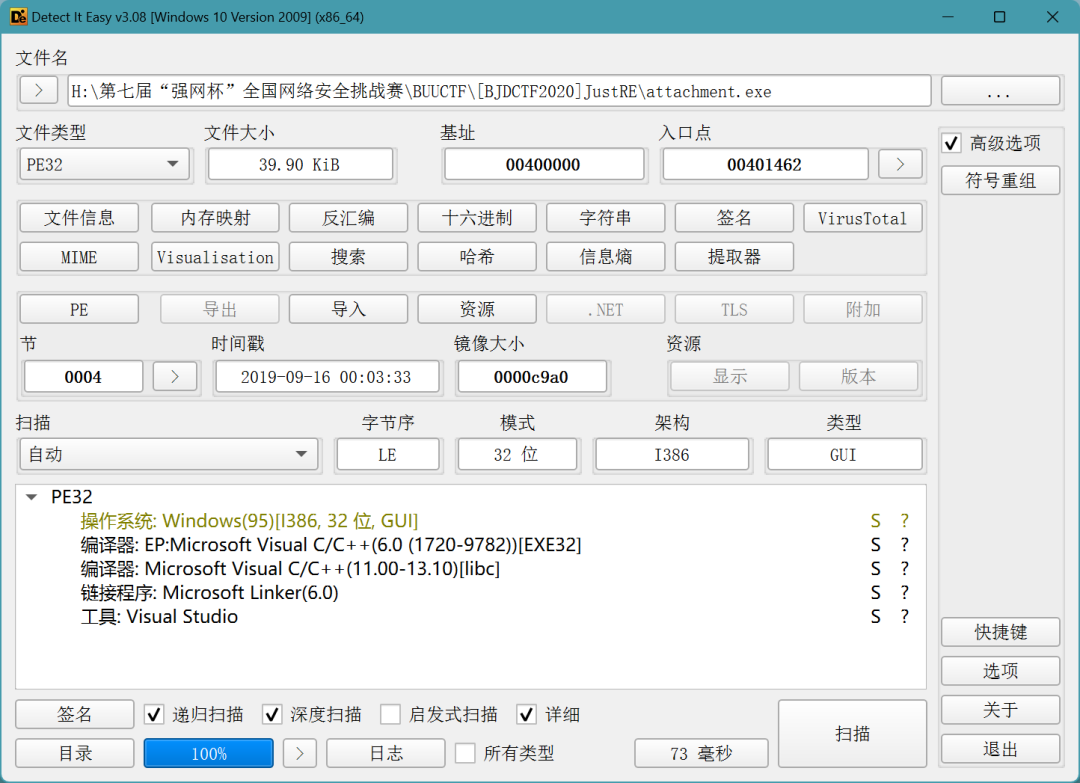Screen dimensions: 1080x783
Task: Open the 文件信息 button
Action: [x=79, y=218]
